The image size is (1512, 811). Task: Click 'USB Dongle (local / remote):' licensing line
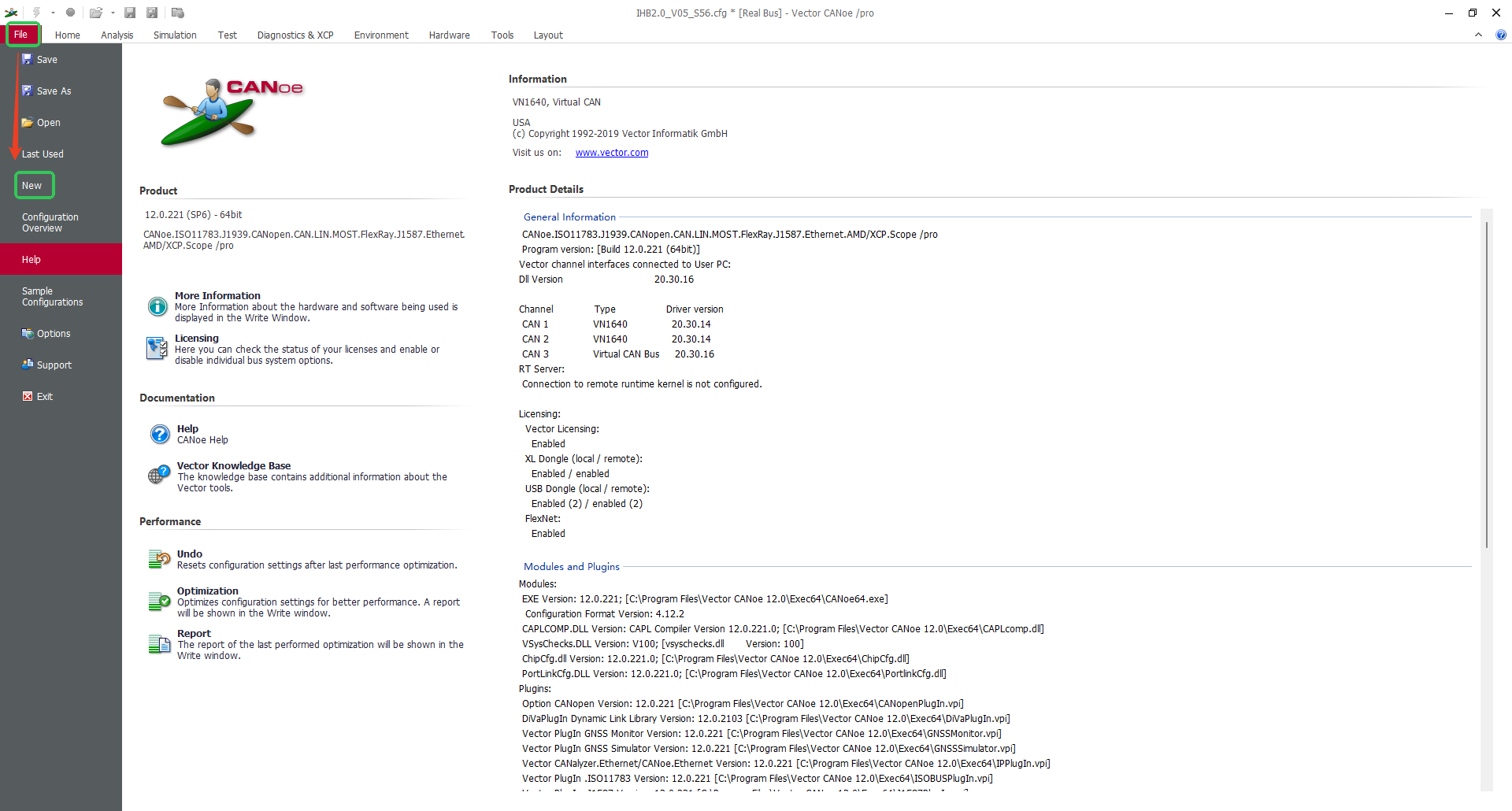(587, 489)
